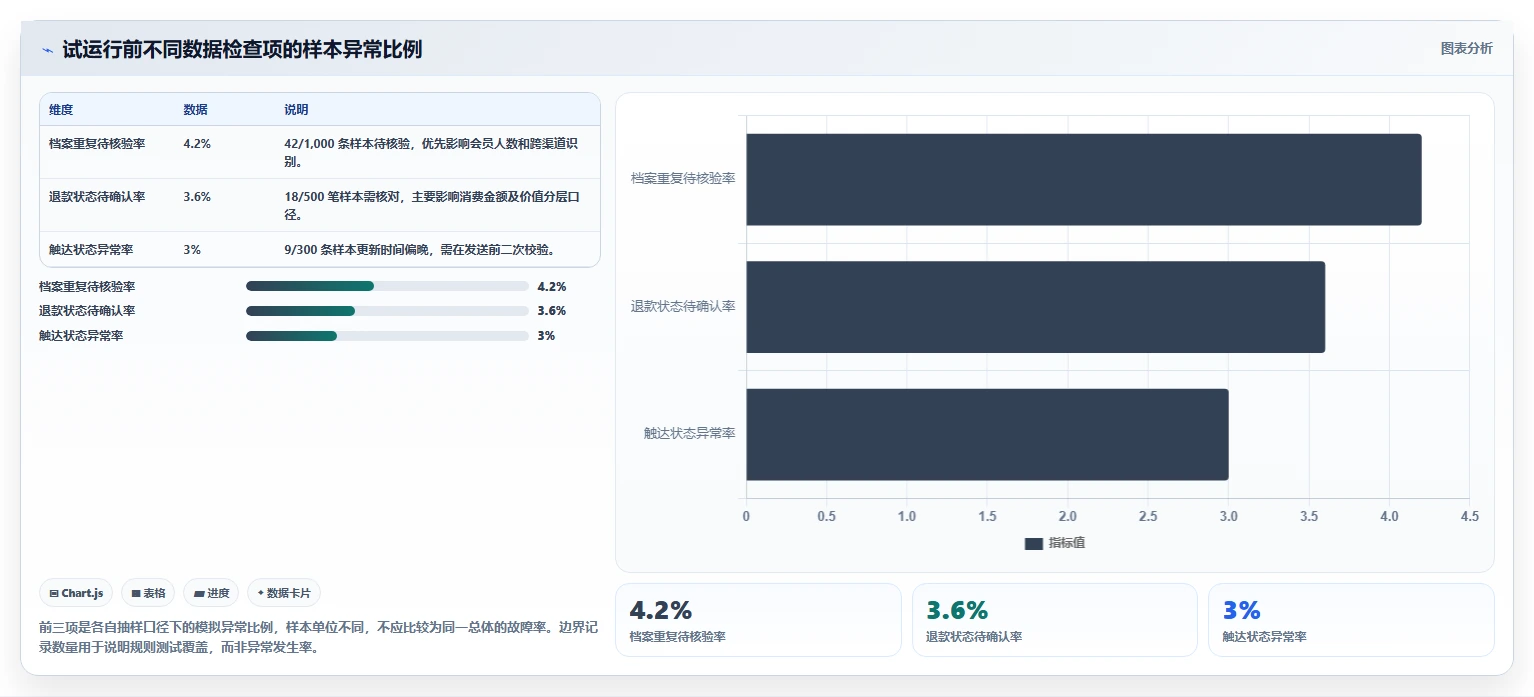Click the 指标值 legend color box
The width and height of the screenshot is (1534, 697).
(1034, 543)
